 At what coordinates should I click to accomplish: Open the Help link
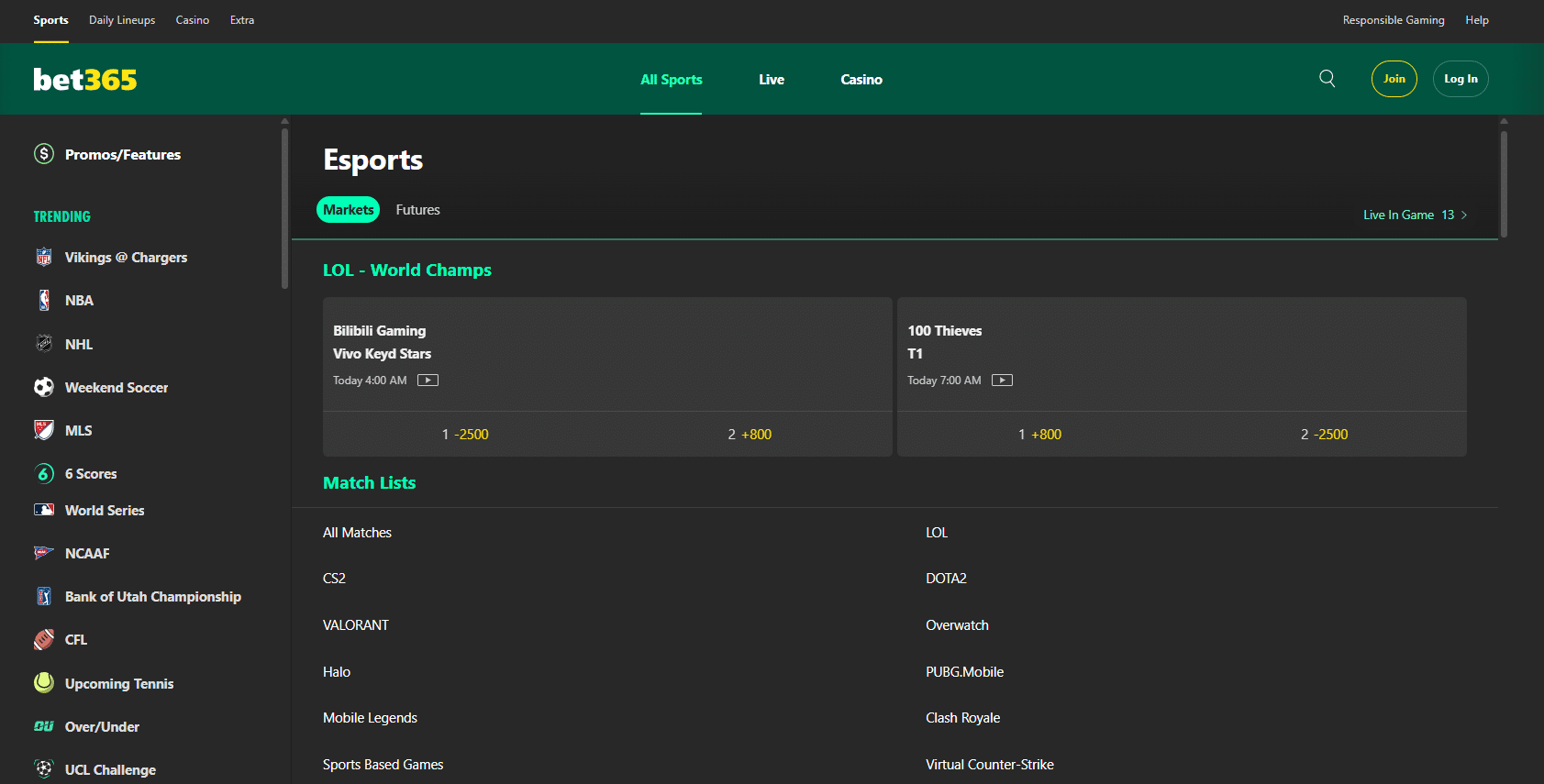[1477, 20]
